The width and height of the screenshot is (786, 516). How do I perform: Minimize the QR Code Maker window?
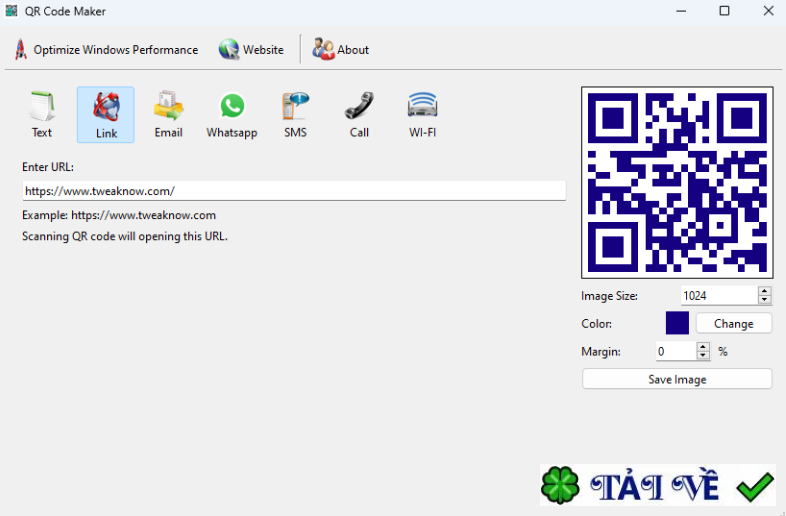(681, 11)
